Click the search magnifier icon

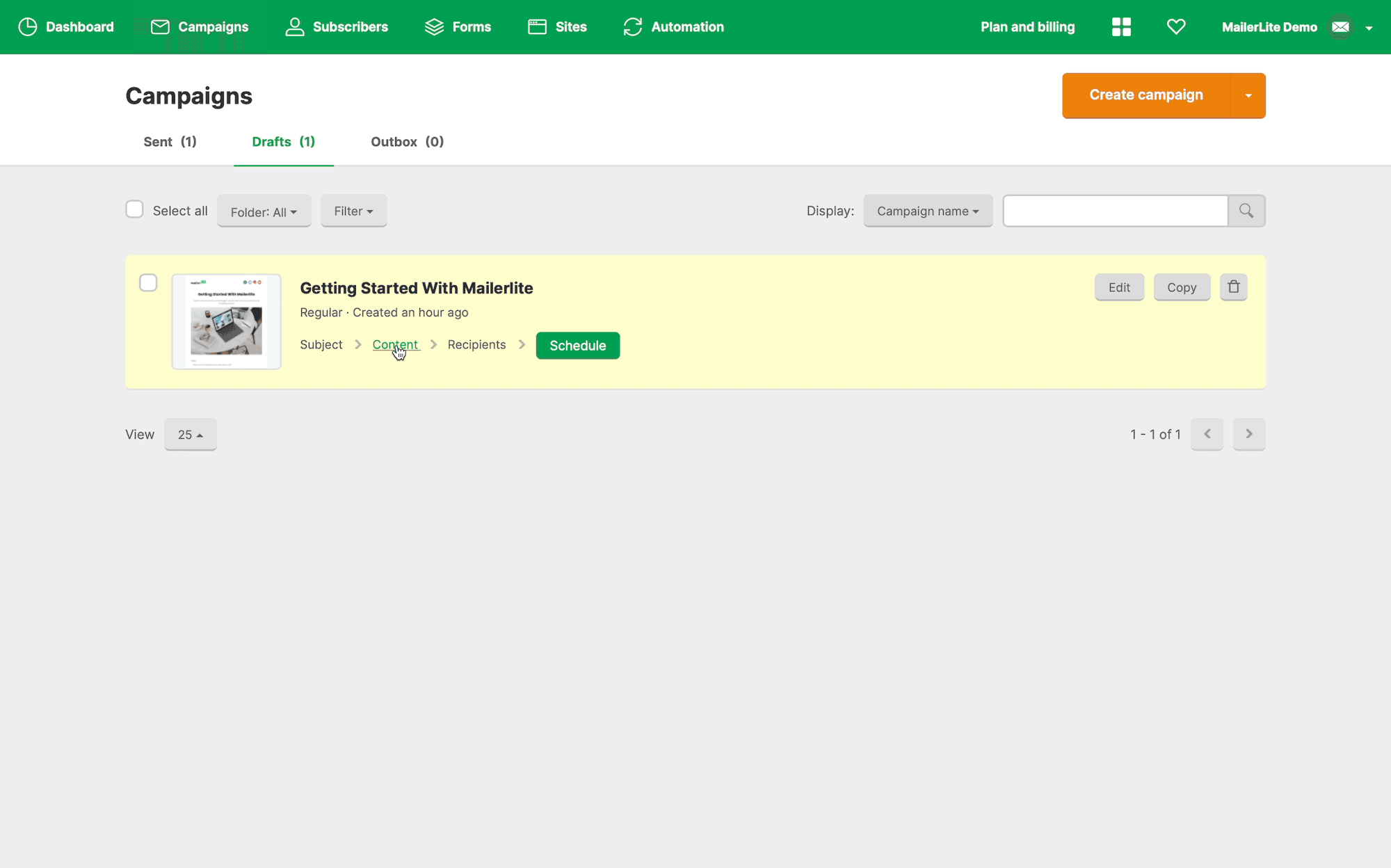(1246, 211)
